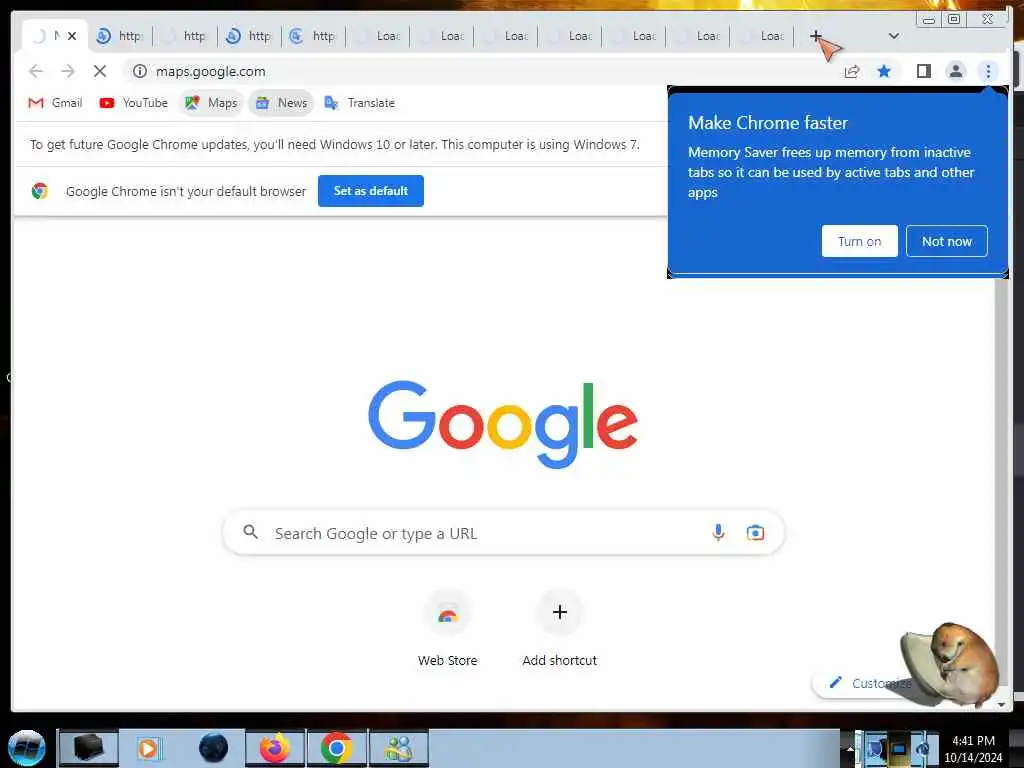1024x768 pixels.
Task: Open the Gmail bookmark
Action: [56, 103]
